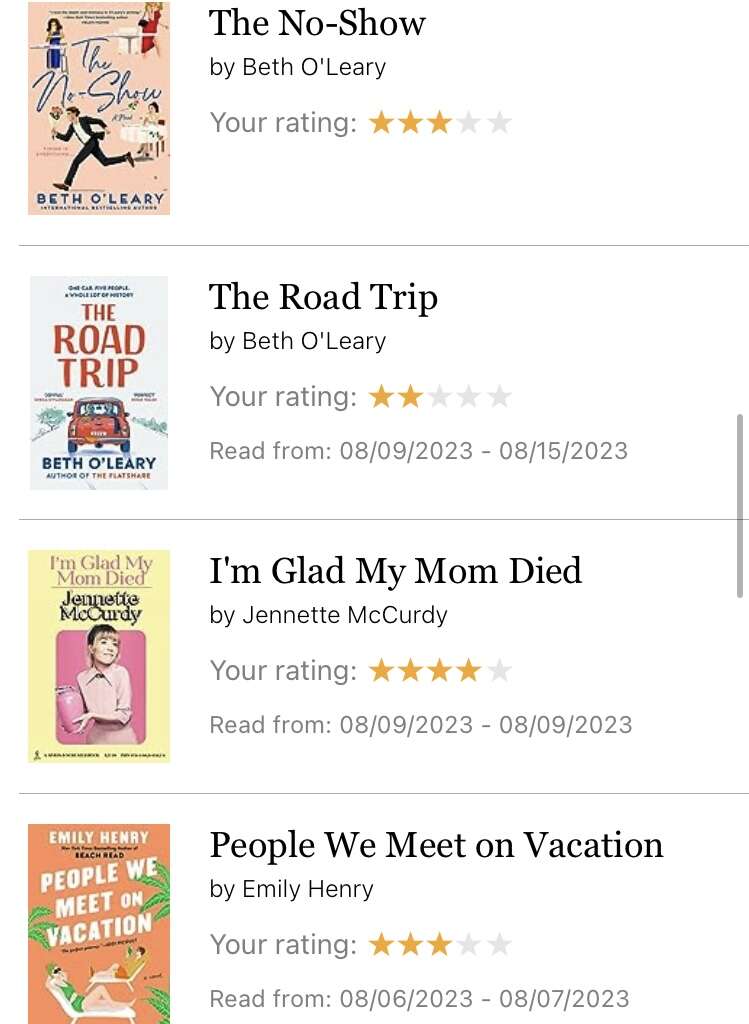This screenshot has height=1024, width=749.
Task: Open The No-Show title link
Action: (317, 23)
